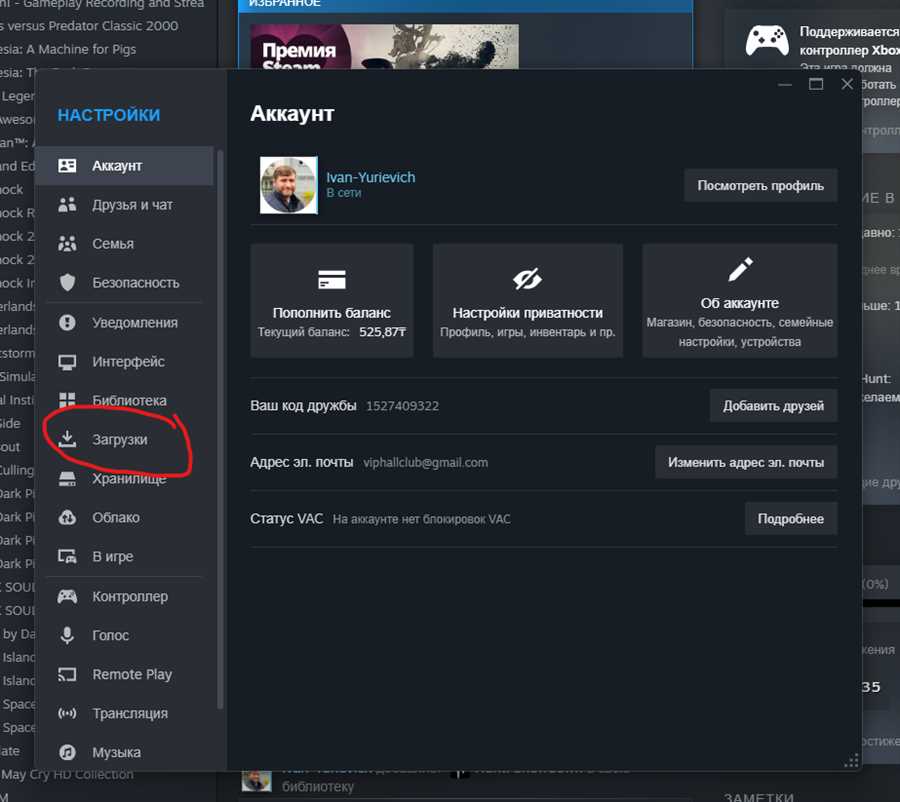The height and width of the screenshot is (802, 900).
Task: Click the Загрузки download arrow icon
Action: click(67, 439)
